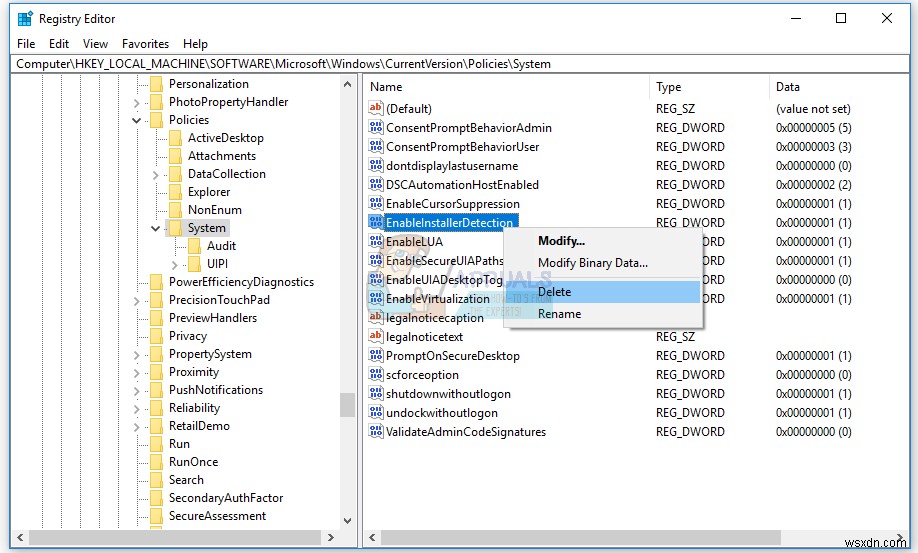The height and width of the screenshot is (553, 918).
Task: Click the scforceoption DWORD icon
Action: pos(375,375)
